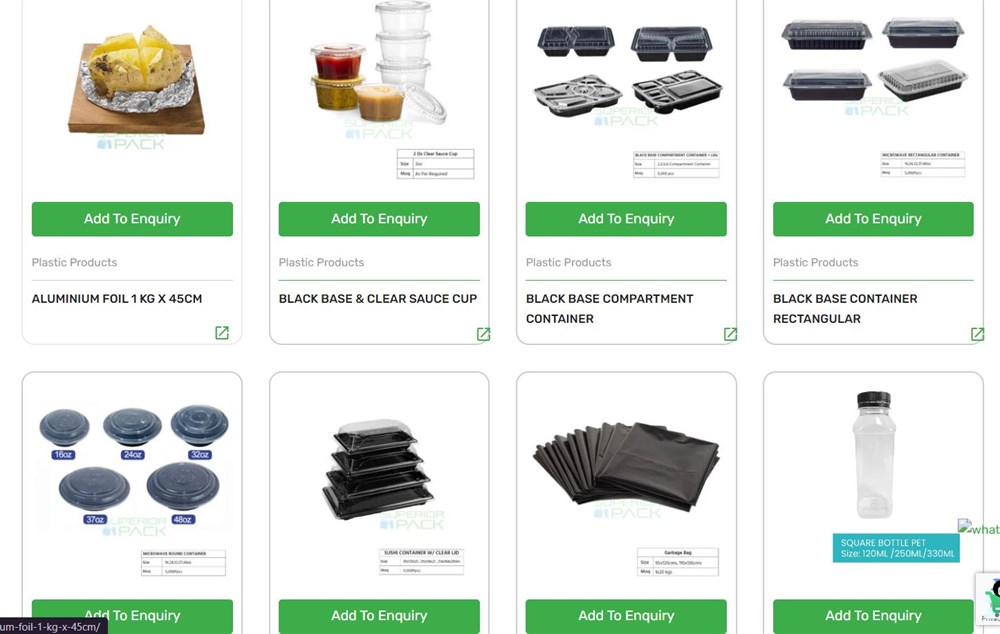Click external link icon on Rectangular Container card

977,334
